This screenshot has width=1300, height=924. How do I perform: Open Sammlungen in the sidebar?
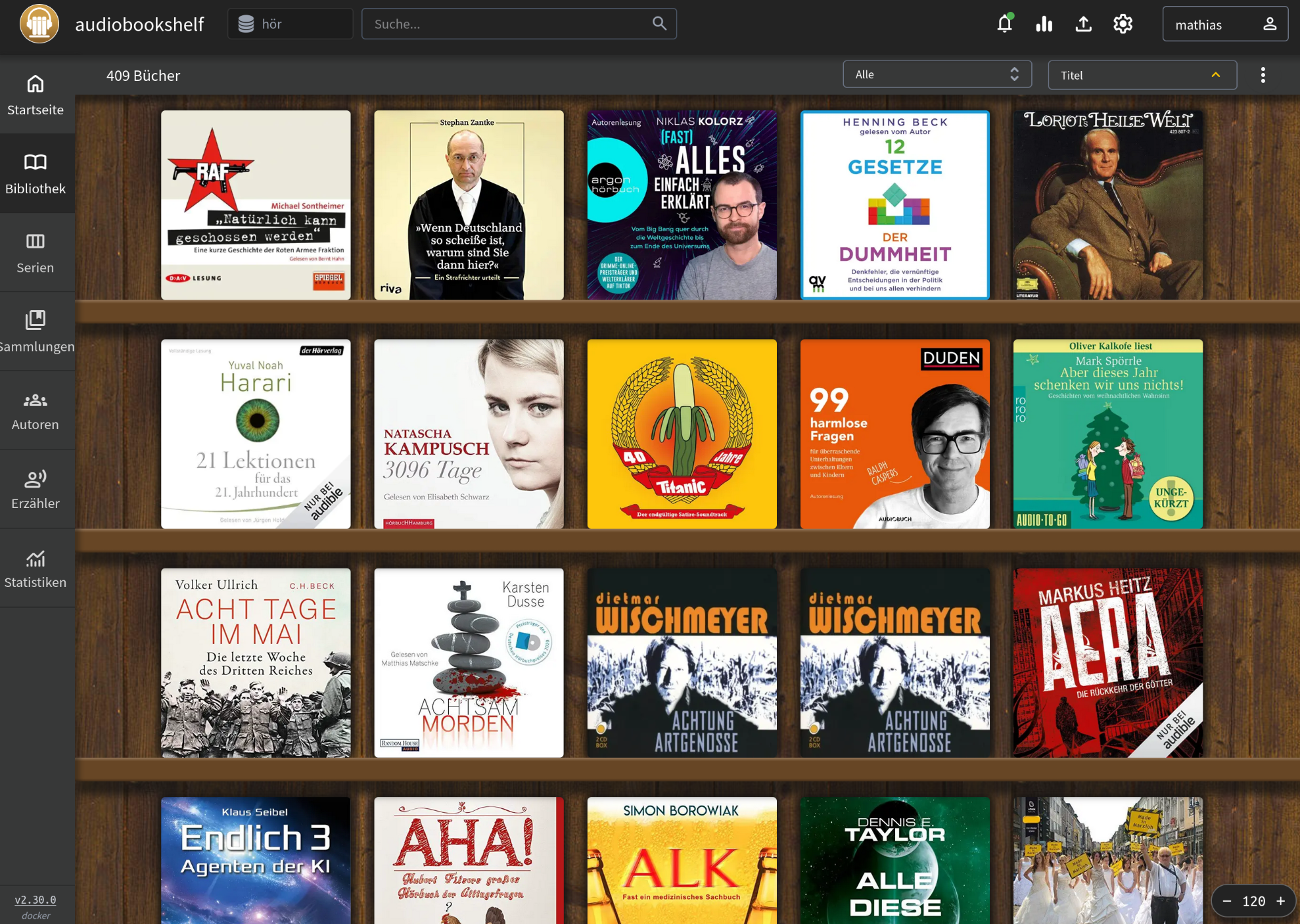(x=35, y=331)
